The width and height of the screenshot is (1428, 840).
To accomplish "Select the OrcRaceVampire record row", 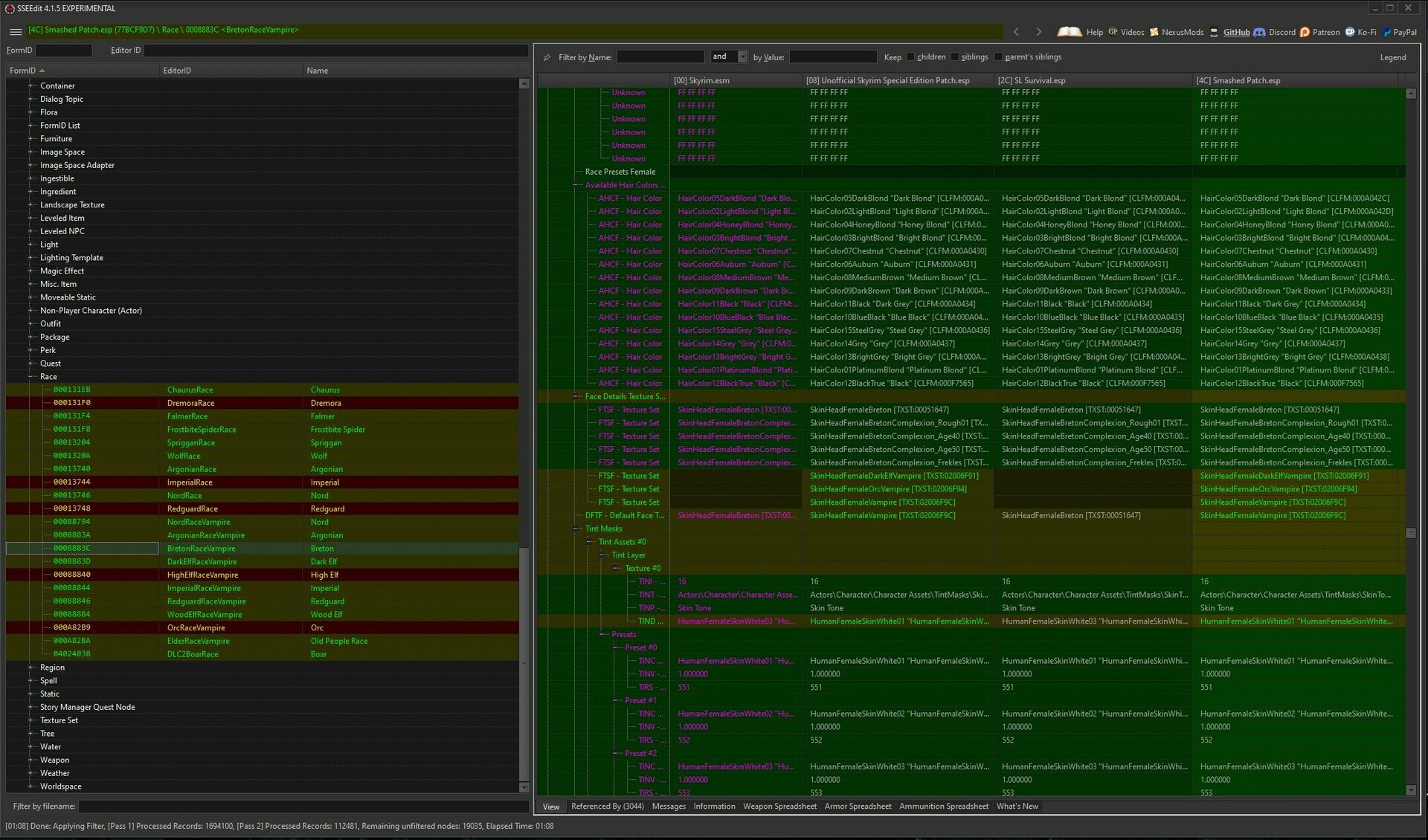I will point(263,628).
